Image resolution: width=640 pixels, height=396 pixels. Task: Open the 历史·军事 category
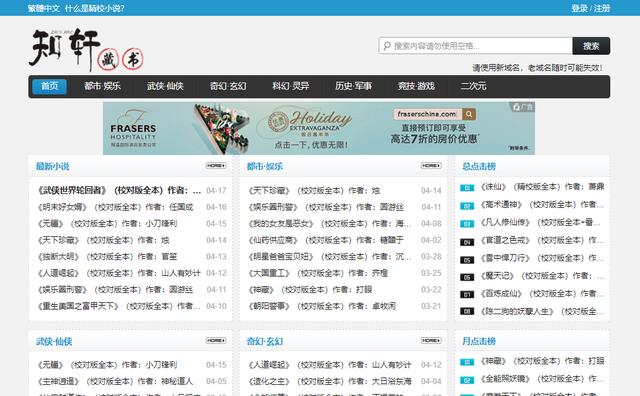coord(353,86)
